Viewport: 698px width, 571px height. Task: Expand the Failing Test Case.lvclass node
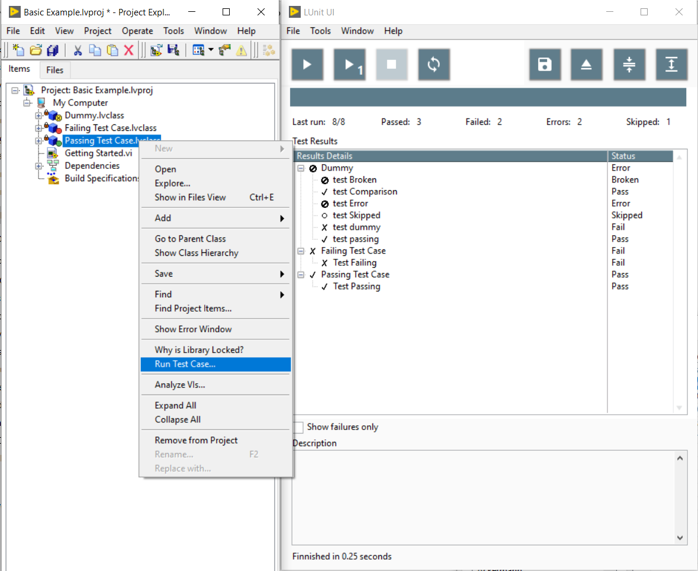pos(39,128)
